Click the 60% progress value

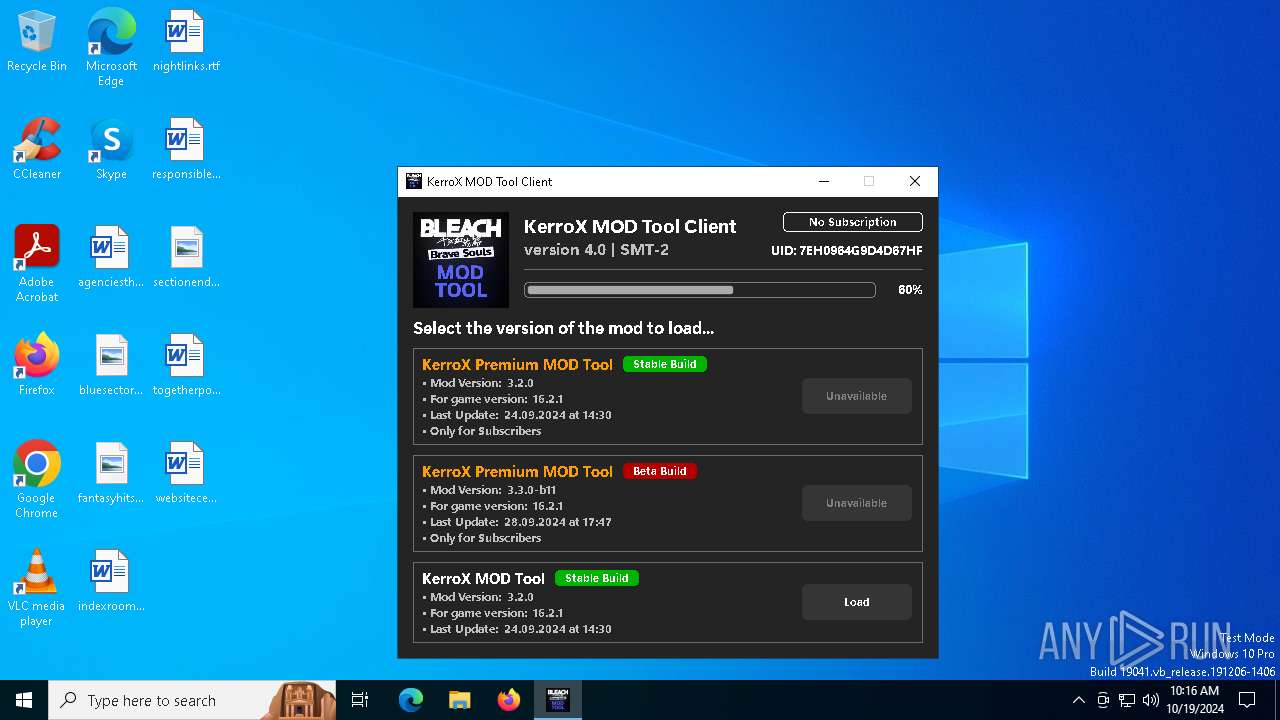click(910, 290)
